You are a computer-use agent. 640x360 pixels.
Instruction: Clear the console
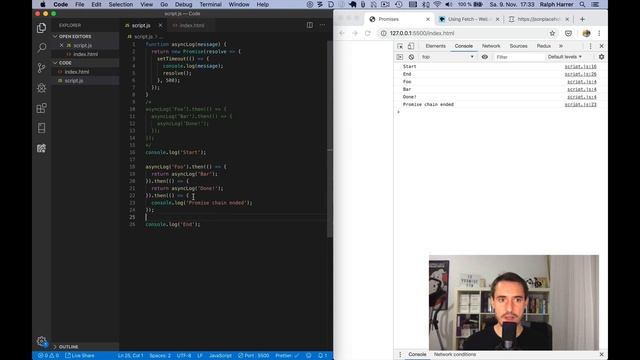tap(411, 57)
